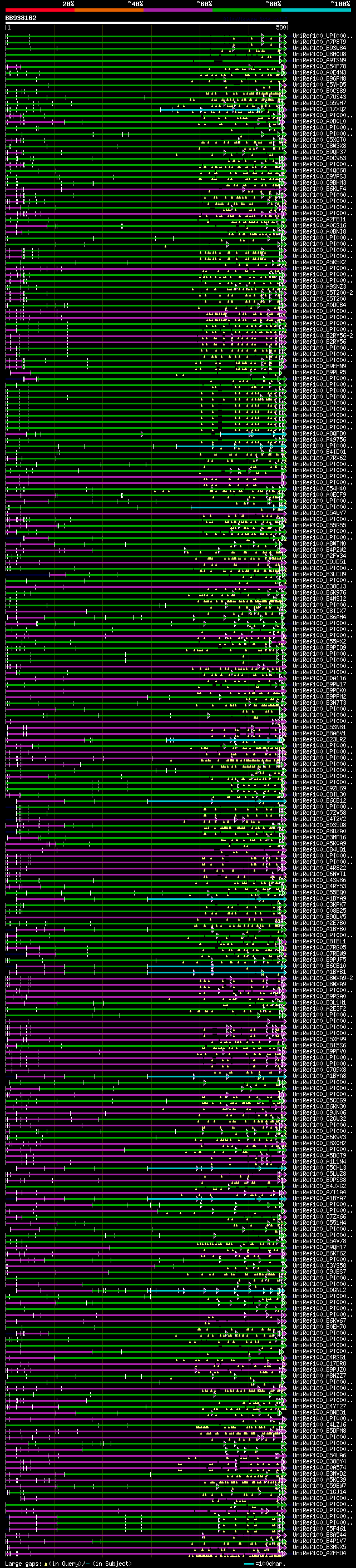
Task: Click label UniRef100_Q559H7
Action: 319,103
